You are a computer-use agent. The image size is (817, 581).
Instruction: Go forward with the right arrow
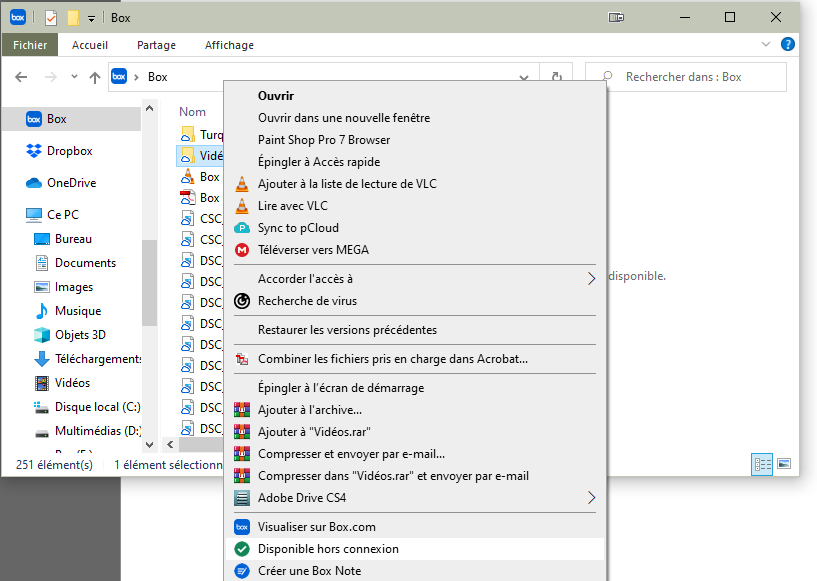click(51, 77)
